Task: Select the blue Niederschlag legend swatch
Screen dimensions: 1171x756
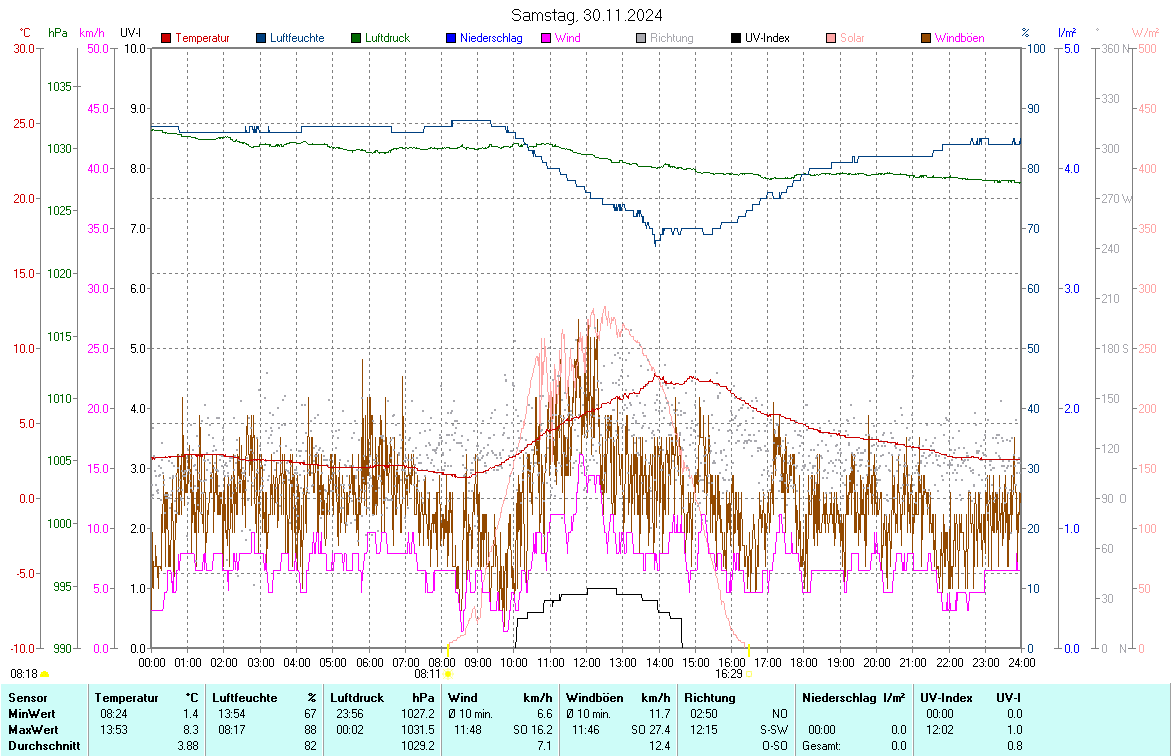Action: click(452, 38)
